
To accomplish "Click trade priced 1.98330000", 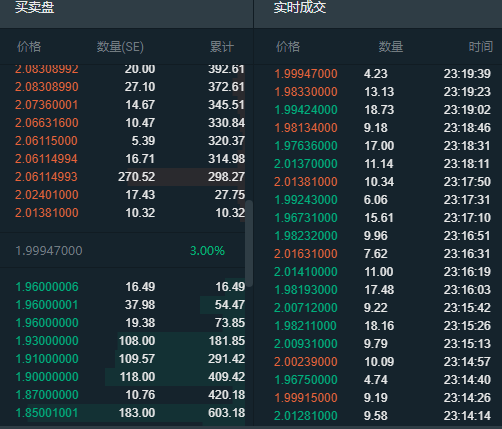I will coord(378,92).
